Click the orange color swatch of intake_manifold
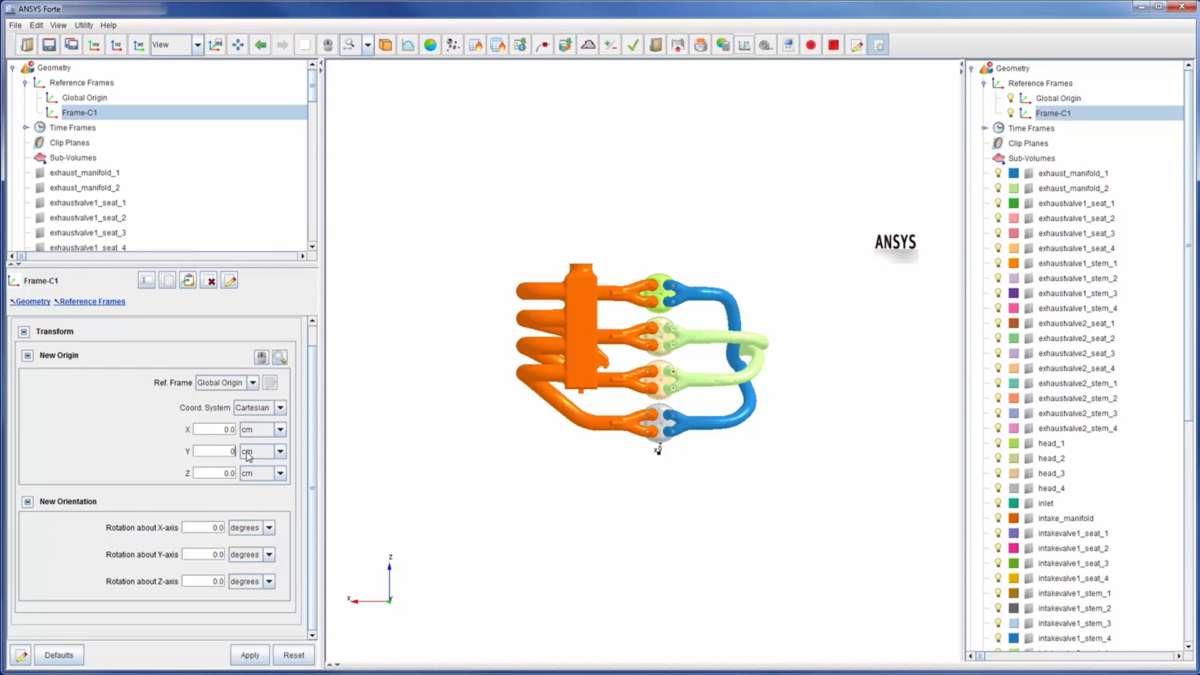Screen dimensions: 1200x675 [1014, 518]
